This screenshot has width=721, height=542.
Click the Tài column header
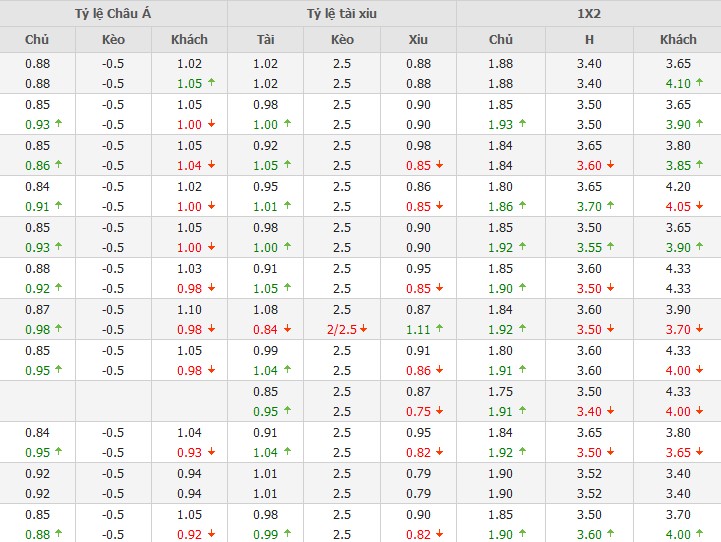point(265,40)
